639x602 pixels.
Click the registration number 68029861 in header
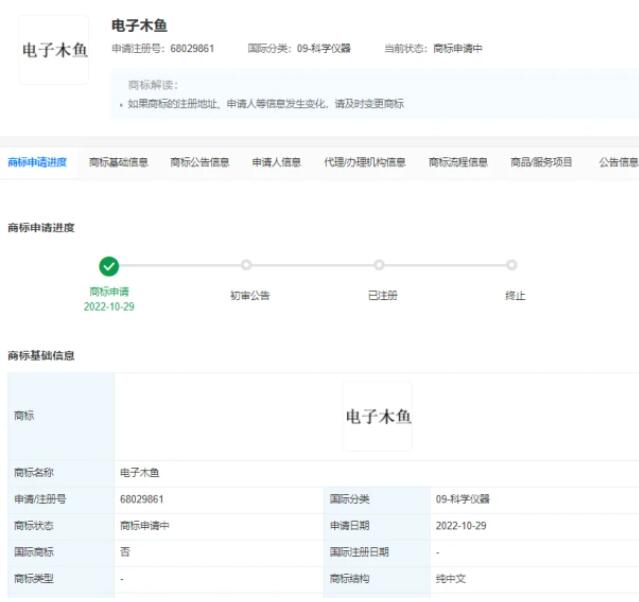pos(192,48)
